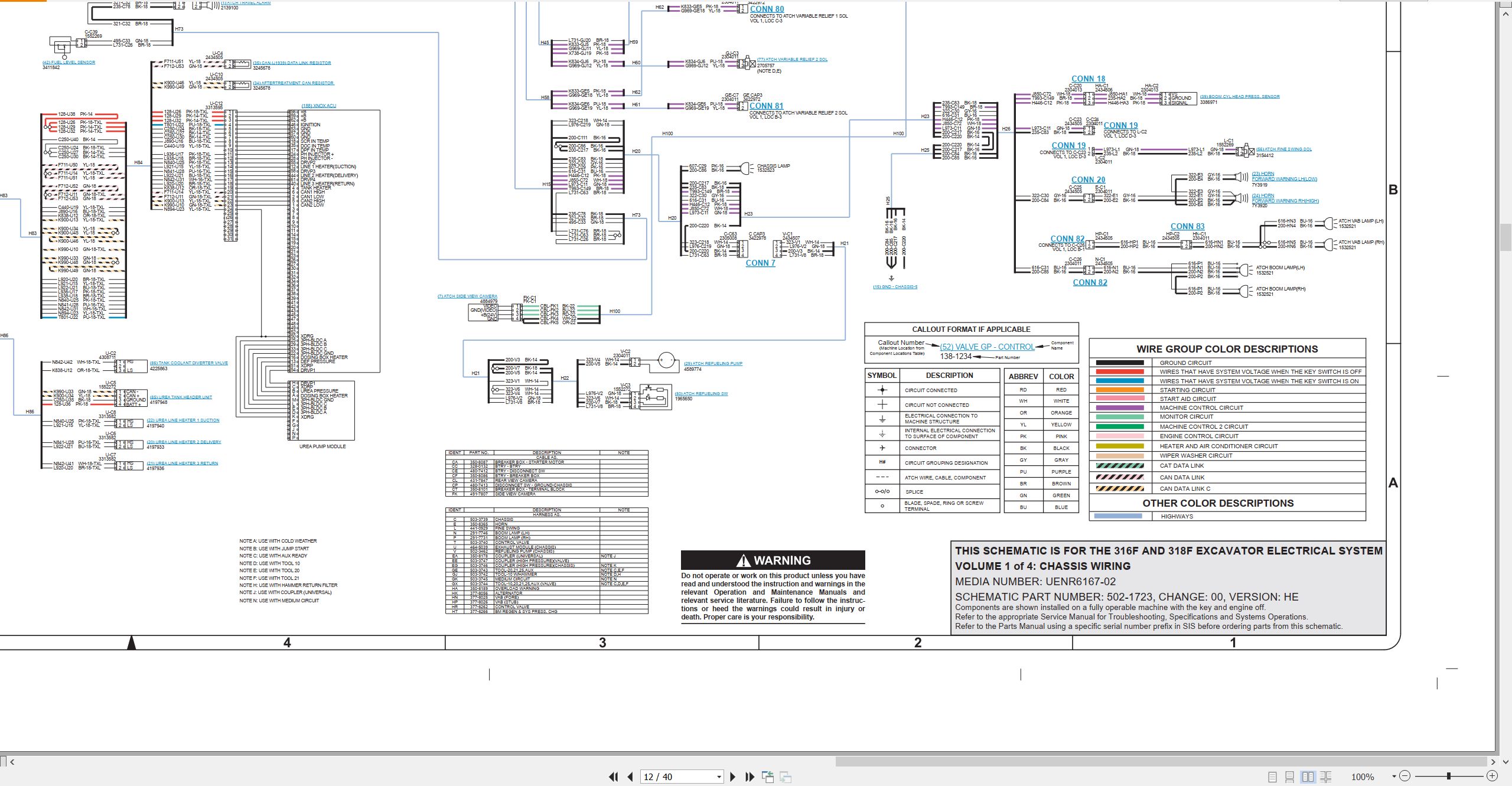Viewport: 1512px width, 786px height.
Task: Open the (23) HORN FORWARD WARNING LH(LOW) link
Action: 1284,177
